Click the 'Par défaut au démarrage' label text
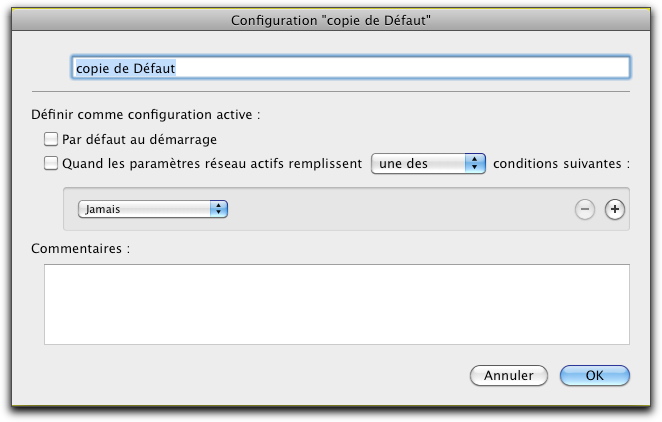This screenshot has width=662, height=422. click(139, 139)
